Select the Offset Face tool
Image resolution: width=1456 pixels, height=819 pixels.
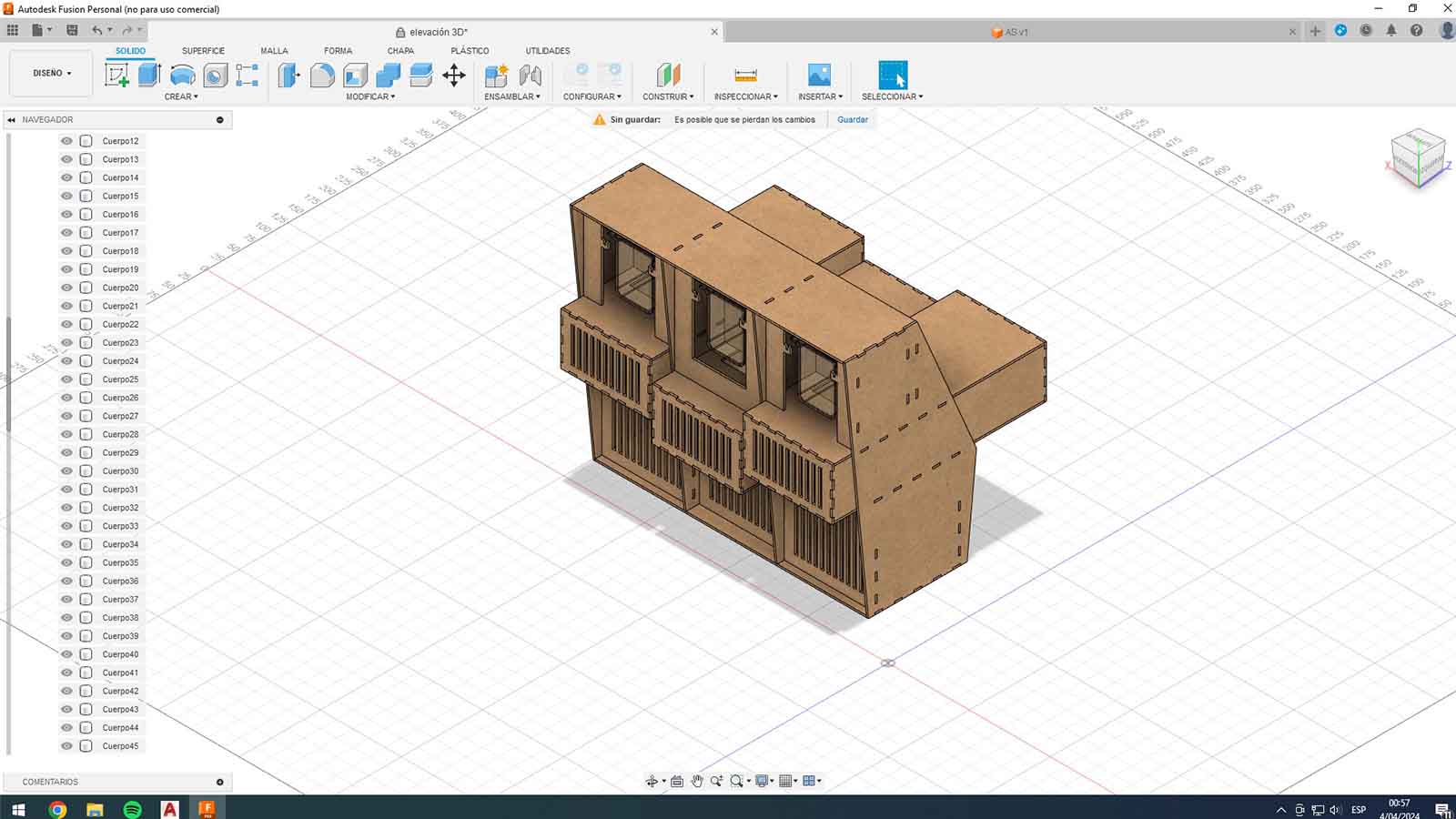click(420, 75)
